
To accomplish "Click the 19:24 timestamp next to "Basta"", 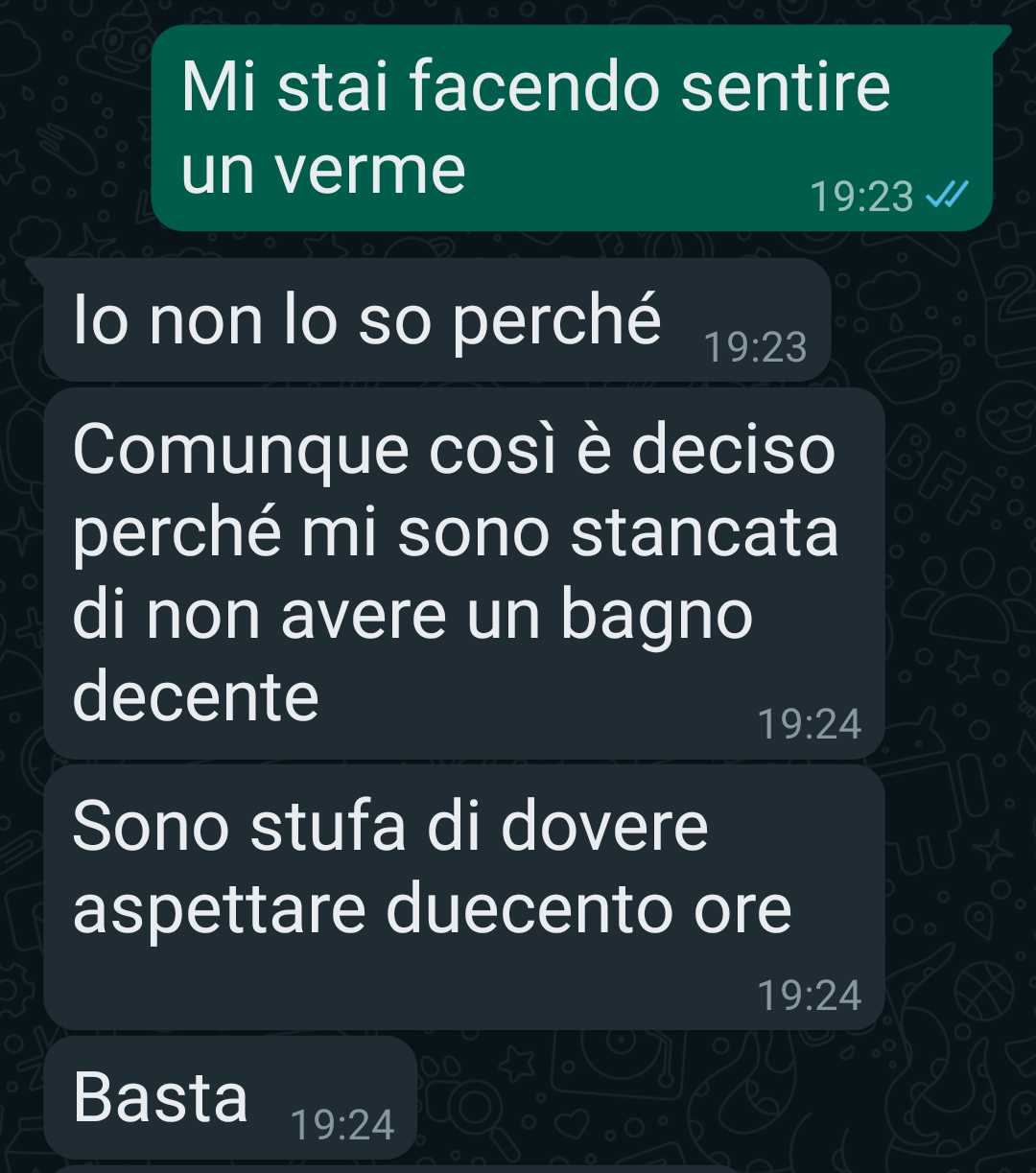I will (341, 1125).
